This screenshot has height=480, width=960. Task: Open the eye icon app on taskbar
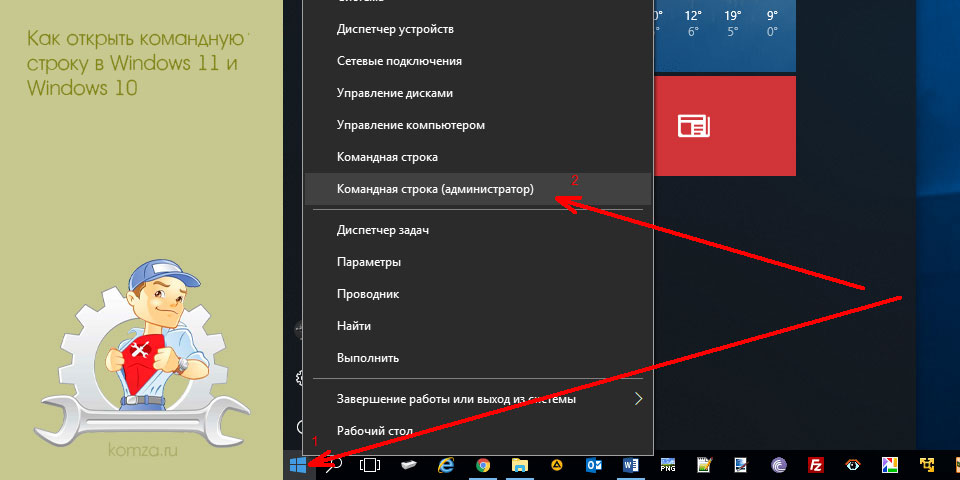click(852, 465)
